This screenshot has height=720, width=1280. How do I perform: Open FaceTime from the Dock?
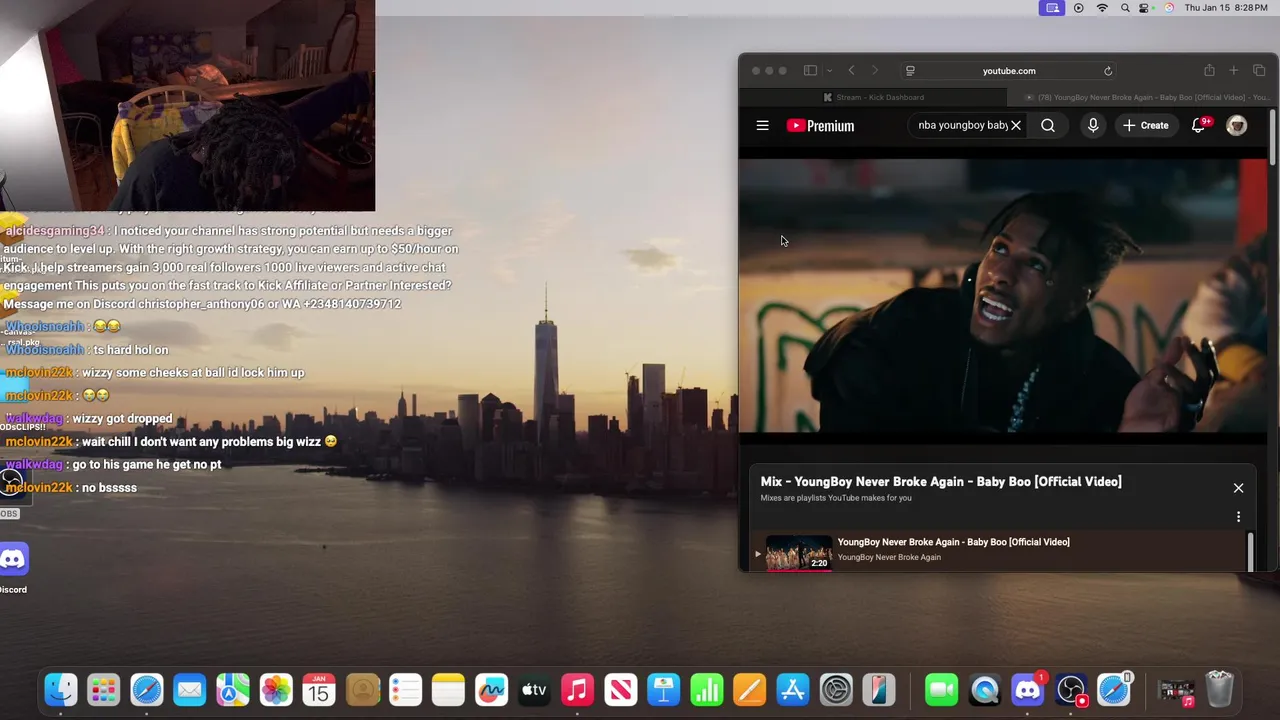coord(941,690)
